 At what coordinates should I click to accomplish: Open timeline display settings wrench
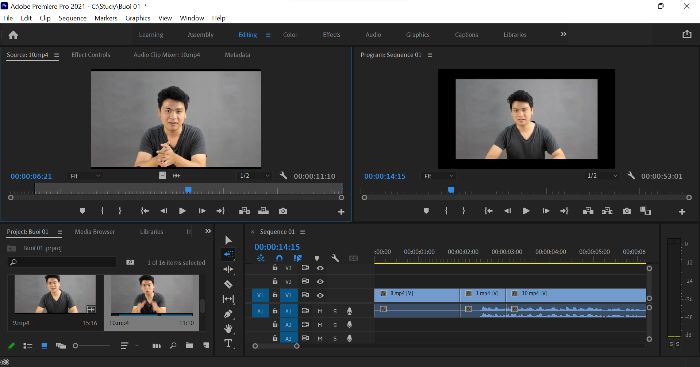335,258
